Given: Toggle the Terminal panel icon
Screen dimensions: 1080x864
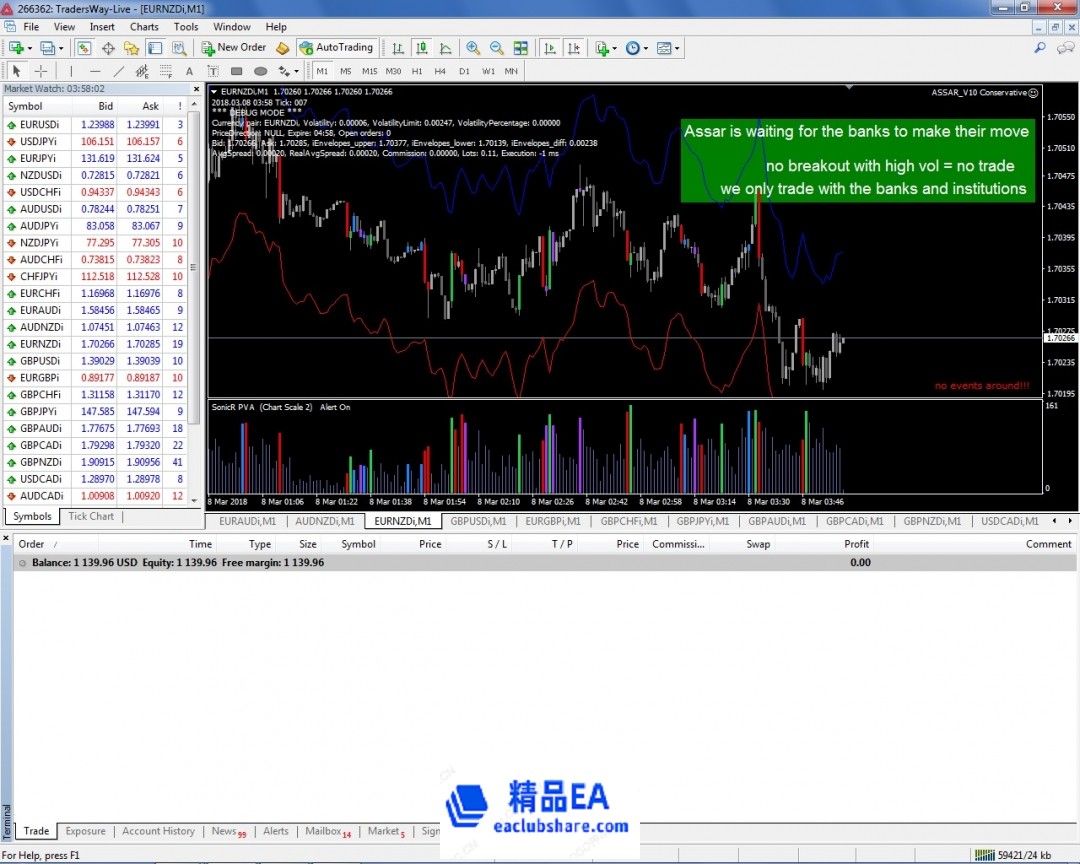Looking at the screenshot, I should 155,48.
